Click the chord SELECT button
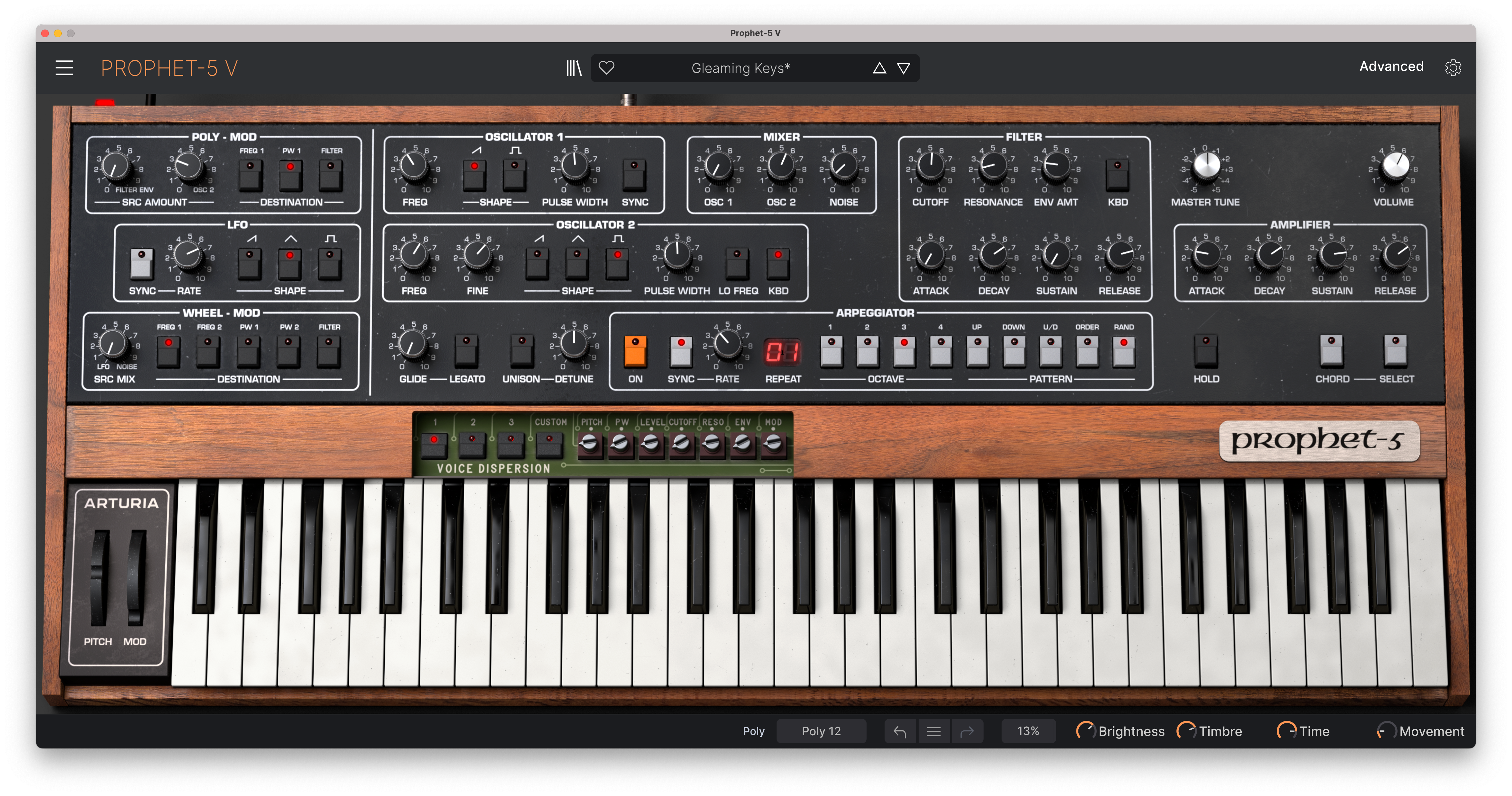 pyautogui.click(x=1395, y=351)
